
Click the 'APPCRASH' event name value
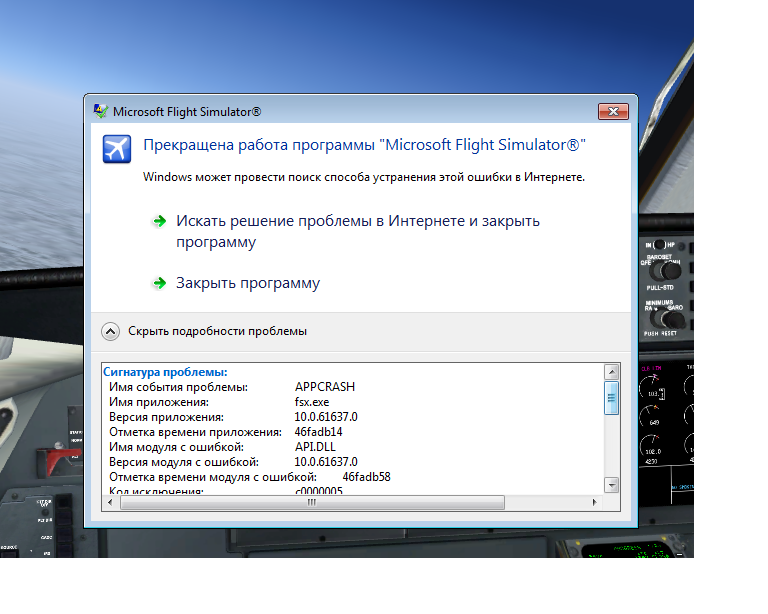(x=325, y=387)
